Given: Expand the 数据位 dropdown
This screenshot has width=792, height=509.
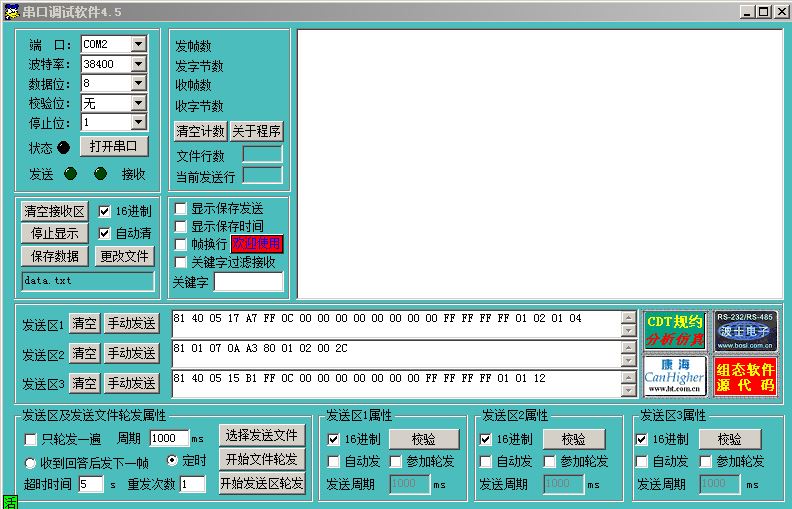Looking at the screenshot, I should pos(138,83).
